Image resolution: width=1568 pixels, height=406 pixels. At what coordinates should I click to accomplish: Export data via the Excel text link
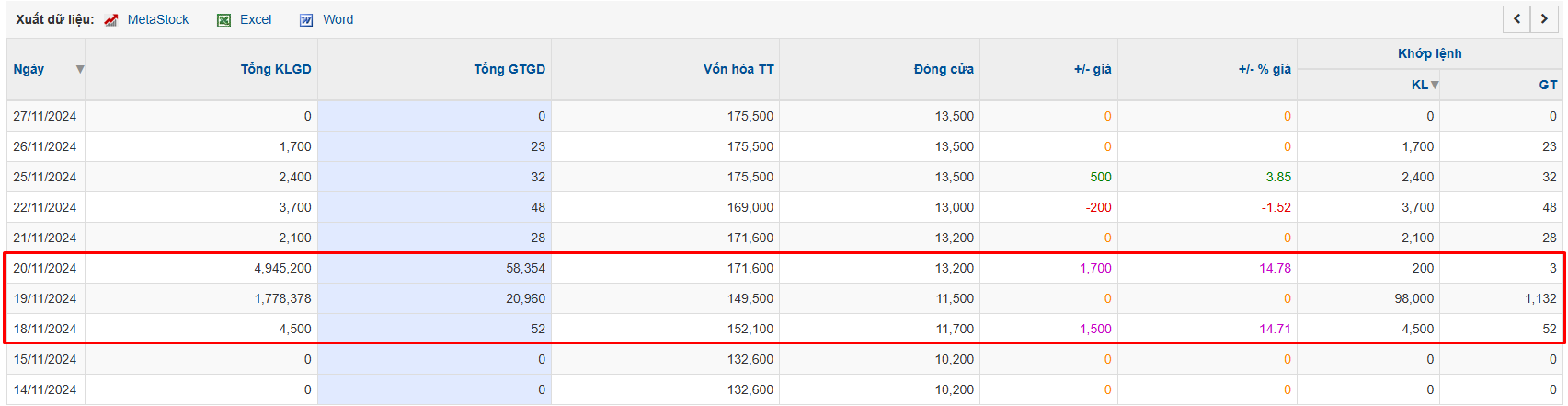(256, 19)
